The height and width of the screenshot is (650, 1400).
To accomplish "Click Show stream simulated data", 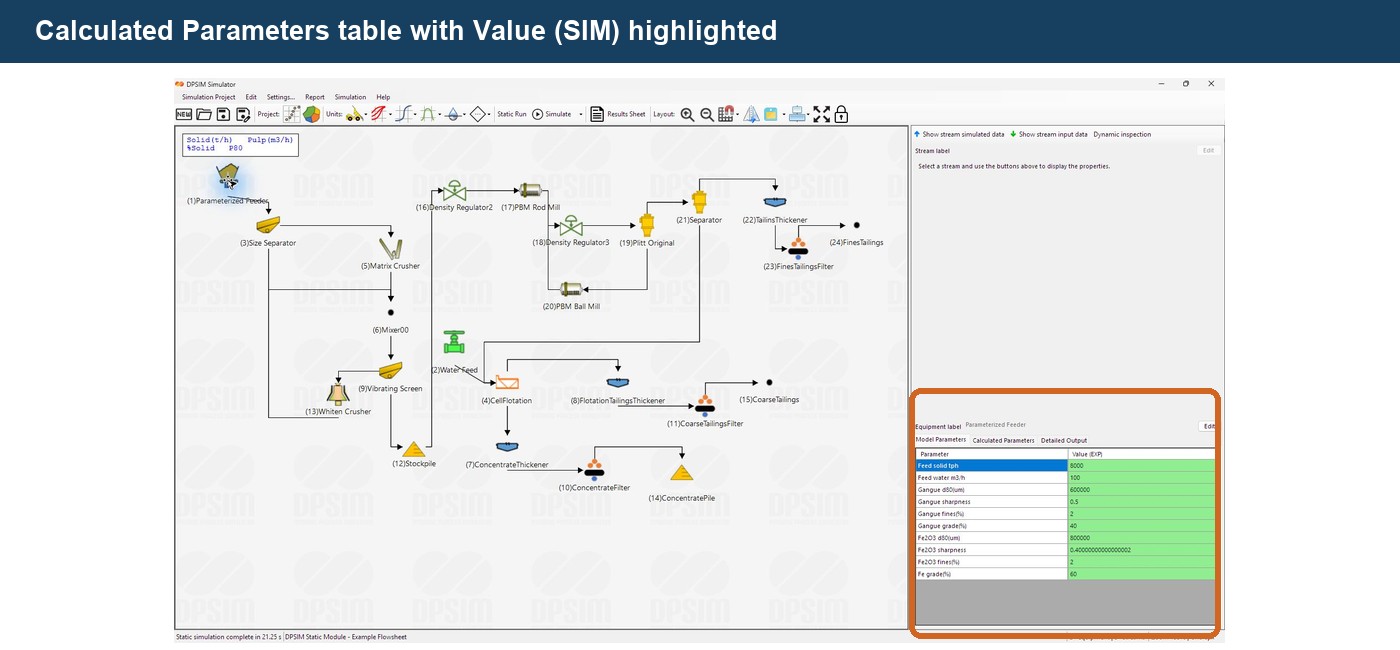I will click(x=959, y=134).
